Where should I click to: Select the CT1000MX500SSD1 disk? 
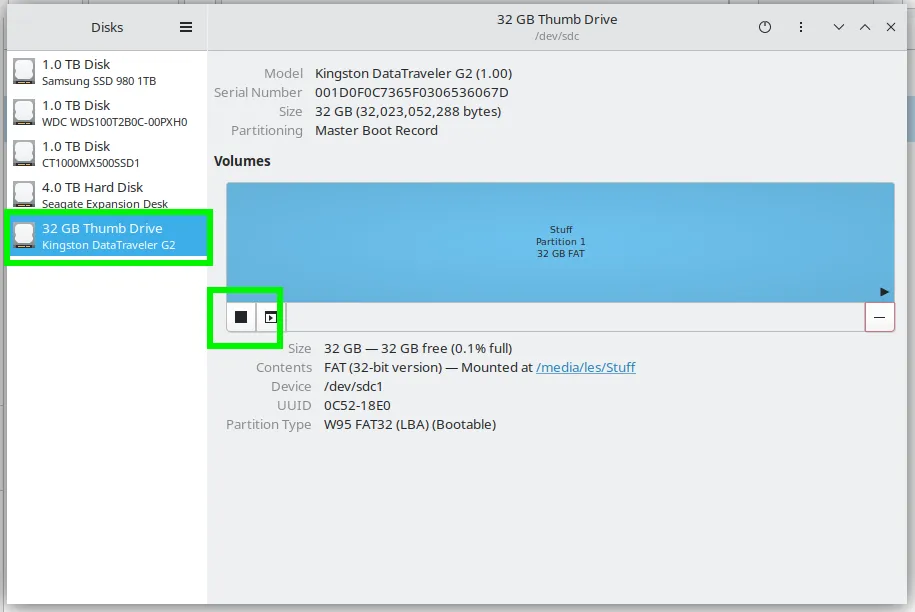click(x=107, y=153)
